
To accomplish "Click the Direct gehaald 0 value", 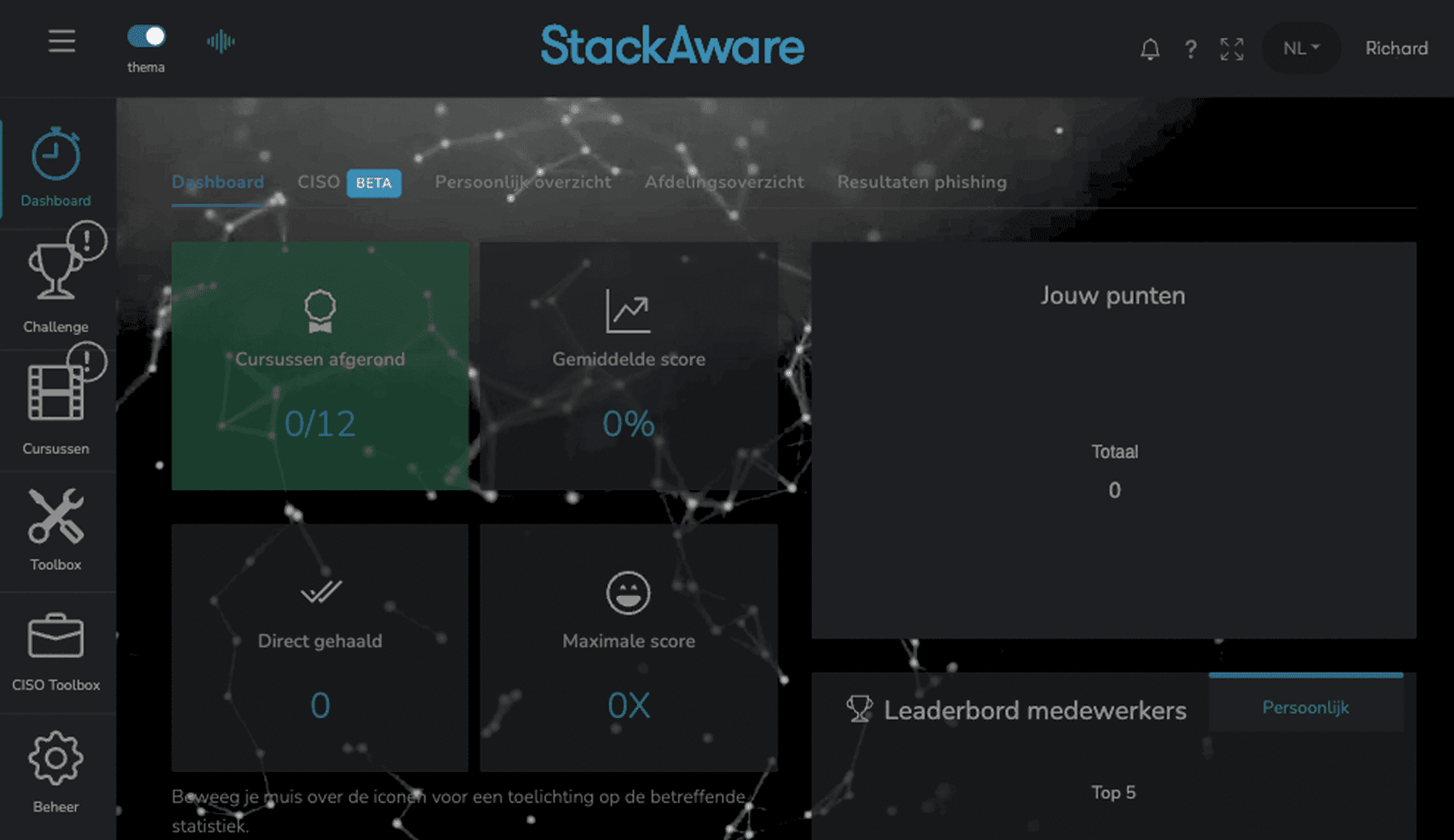I will point(320,706).
